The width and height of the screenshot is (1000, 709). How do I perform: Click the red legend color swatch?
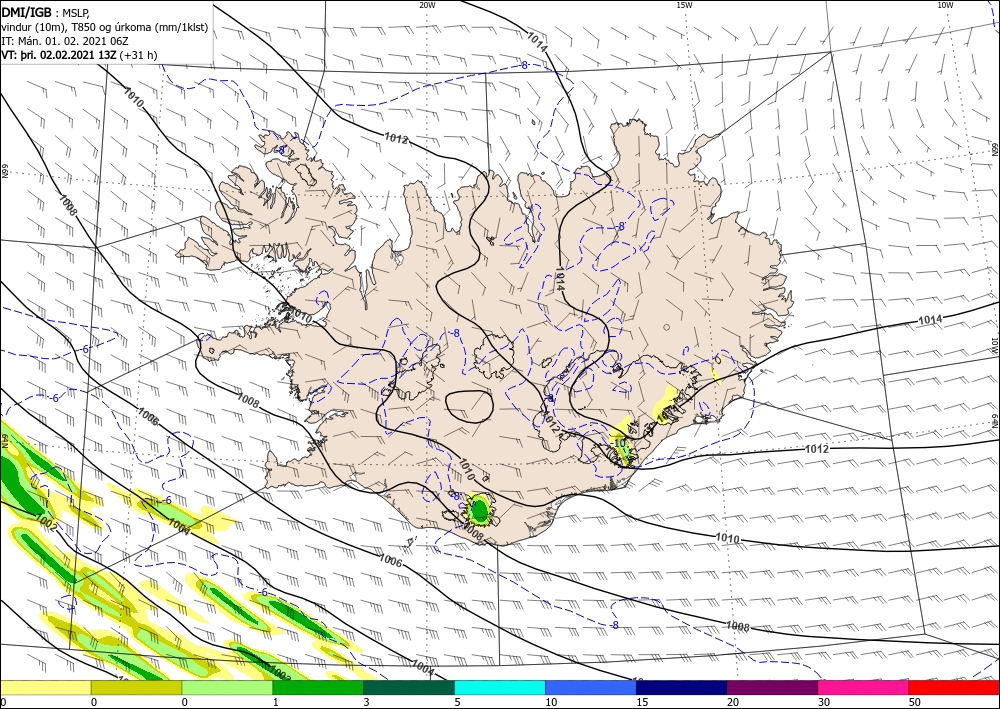point(954,687)
